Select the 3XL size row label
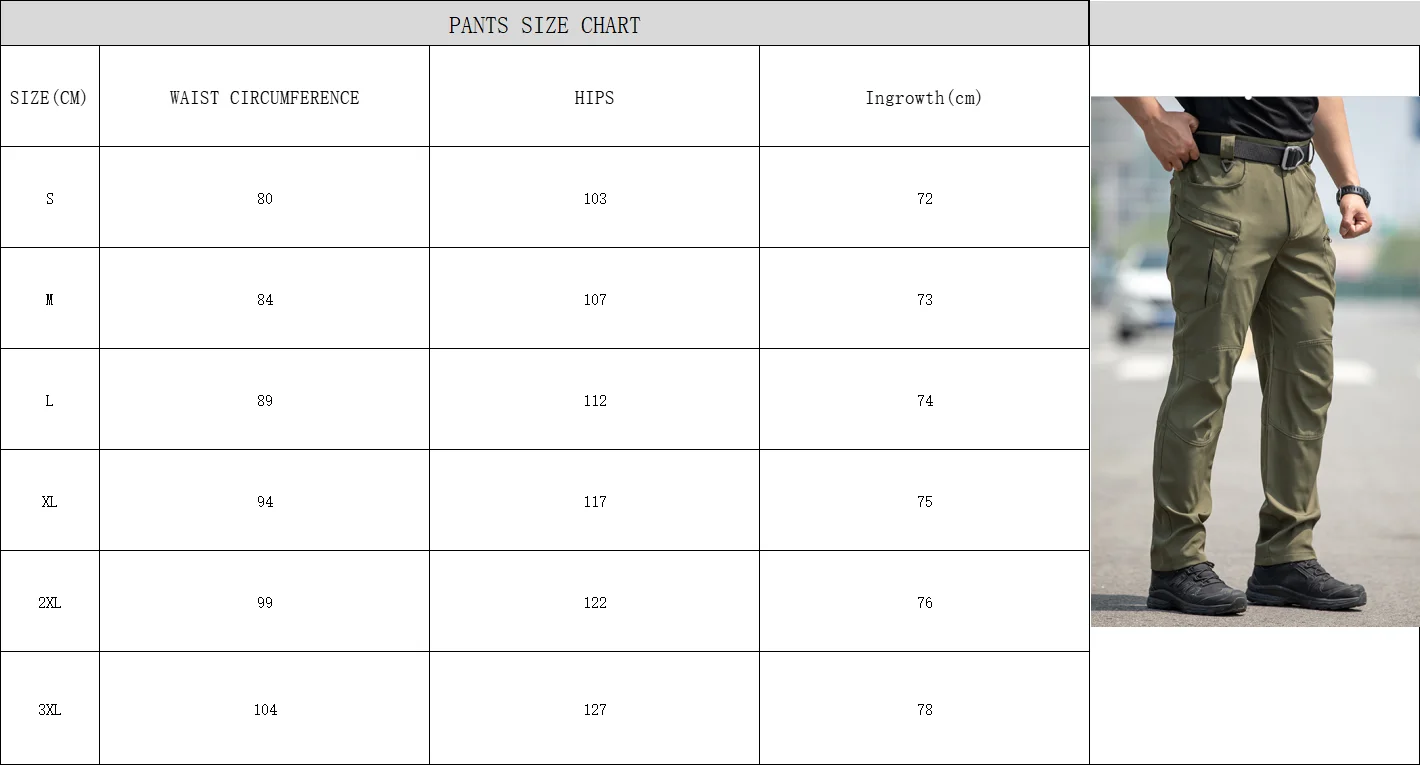Image resolution: width=1420 pixels, height=765 pixels. coord(49,710)
